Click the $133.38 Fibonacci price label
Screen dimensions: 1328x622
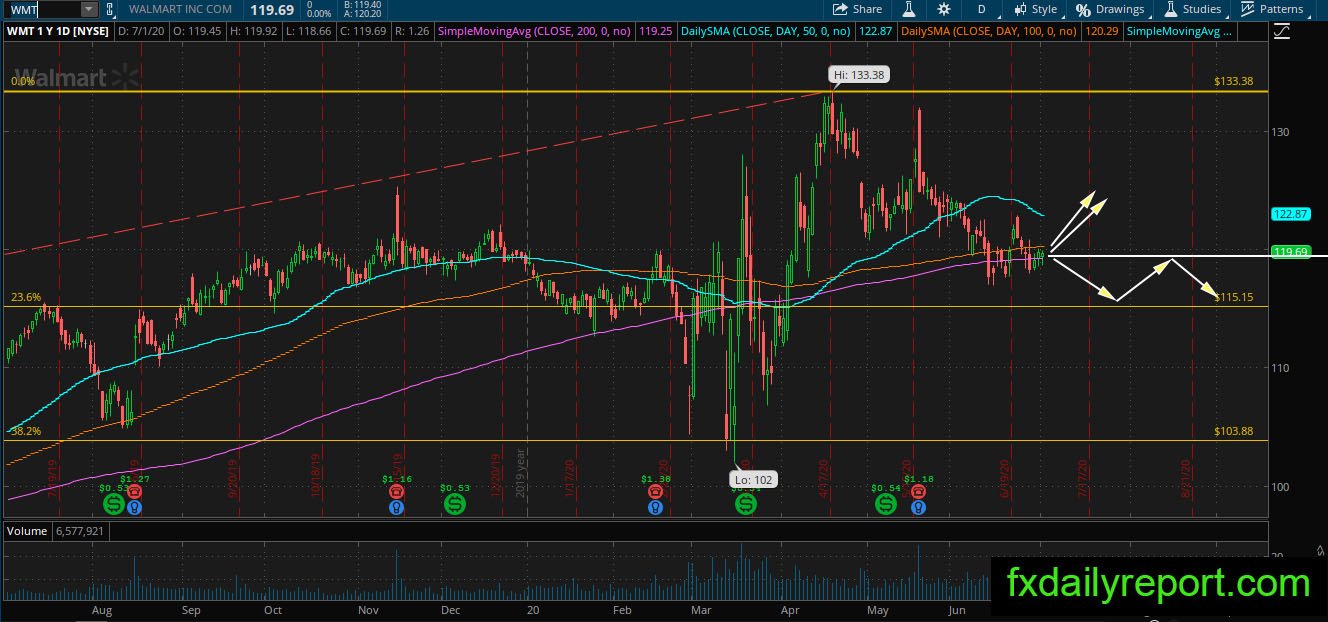(1233, 82)
